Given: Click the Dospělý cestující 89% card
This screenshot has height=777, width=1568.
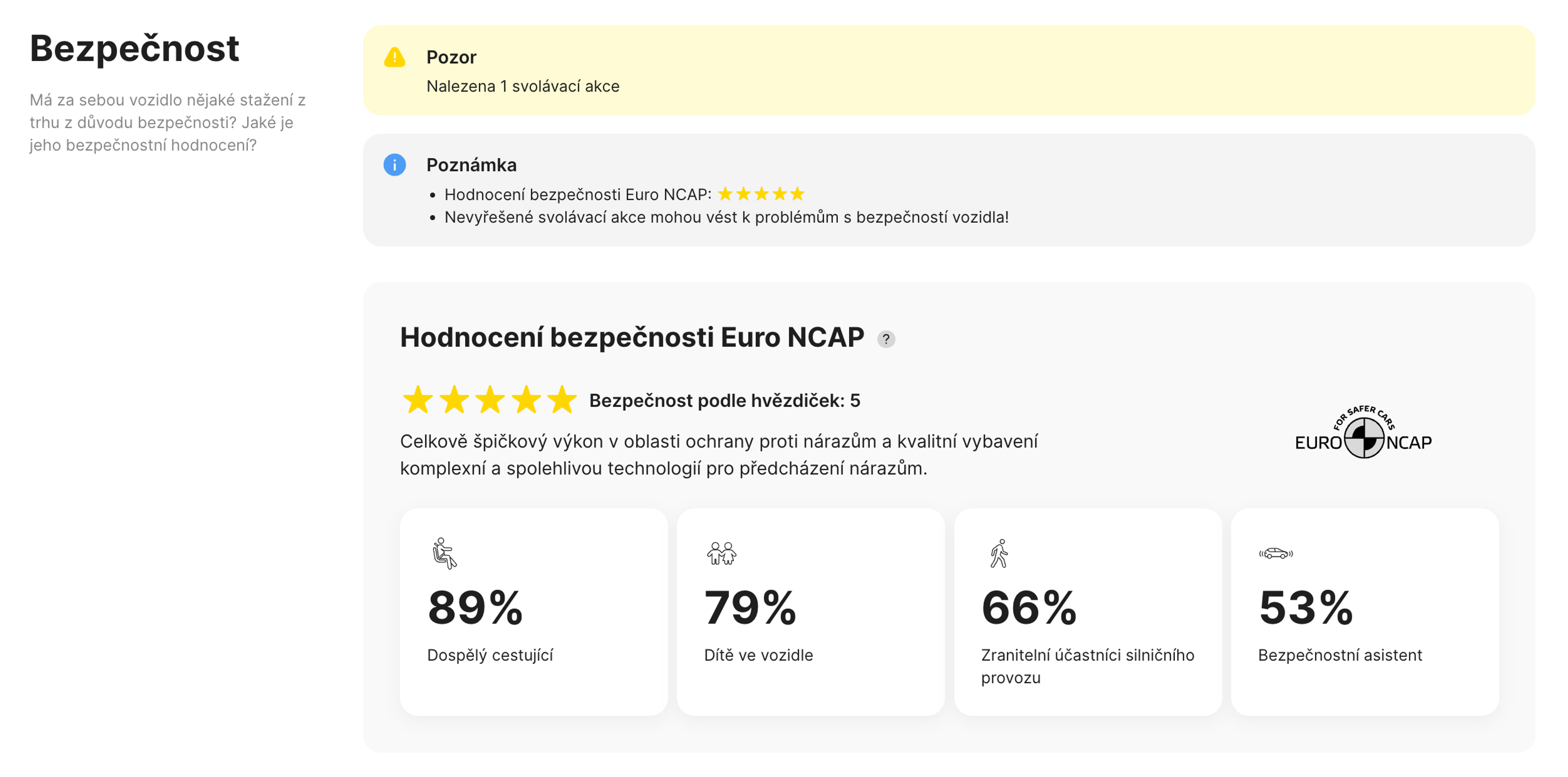Looking at the screenshot, I should pos(533,609).
